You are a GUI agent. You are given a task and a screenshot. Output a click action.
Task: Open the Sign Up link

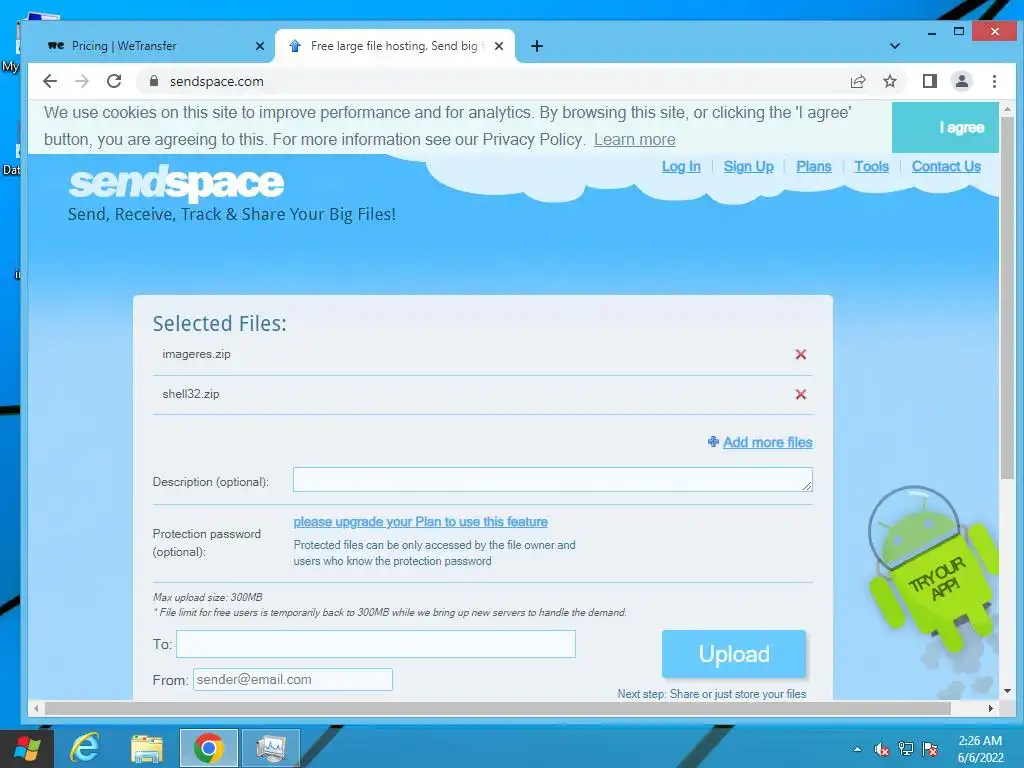[748, 167]
